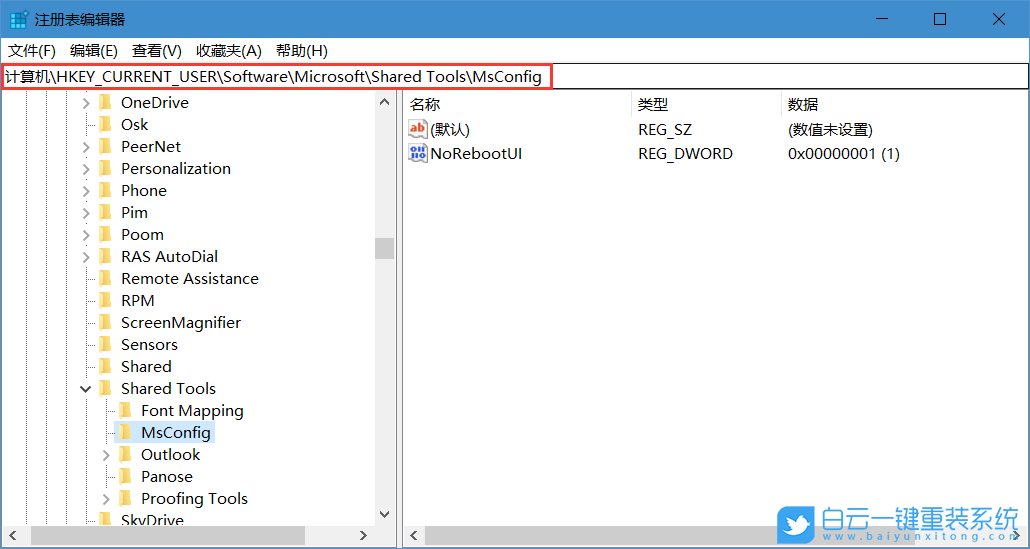1030x549 pixels.
Task: Click the REG_DWORD type cell
Action: click(685, 154)
